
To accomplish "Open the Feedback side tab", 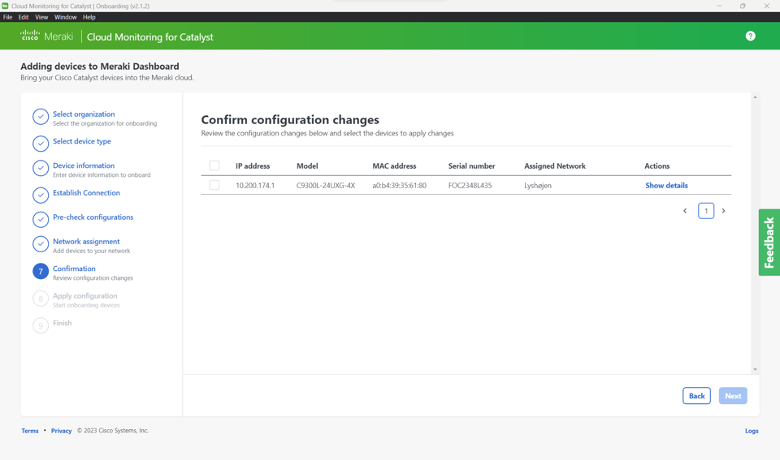I will pos(768,242).
